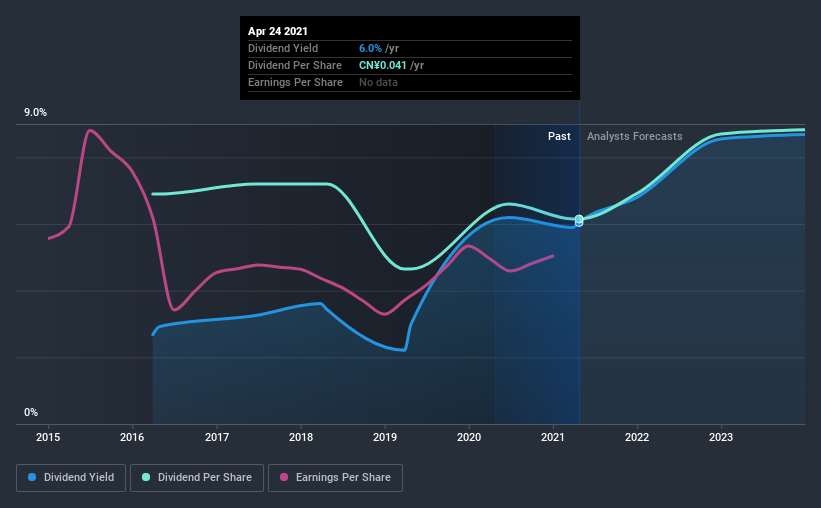Click the Analysts Forecasts label
This screenshot has height=508, width=821.
635,136
